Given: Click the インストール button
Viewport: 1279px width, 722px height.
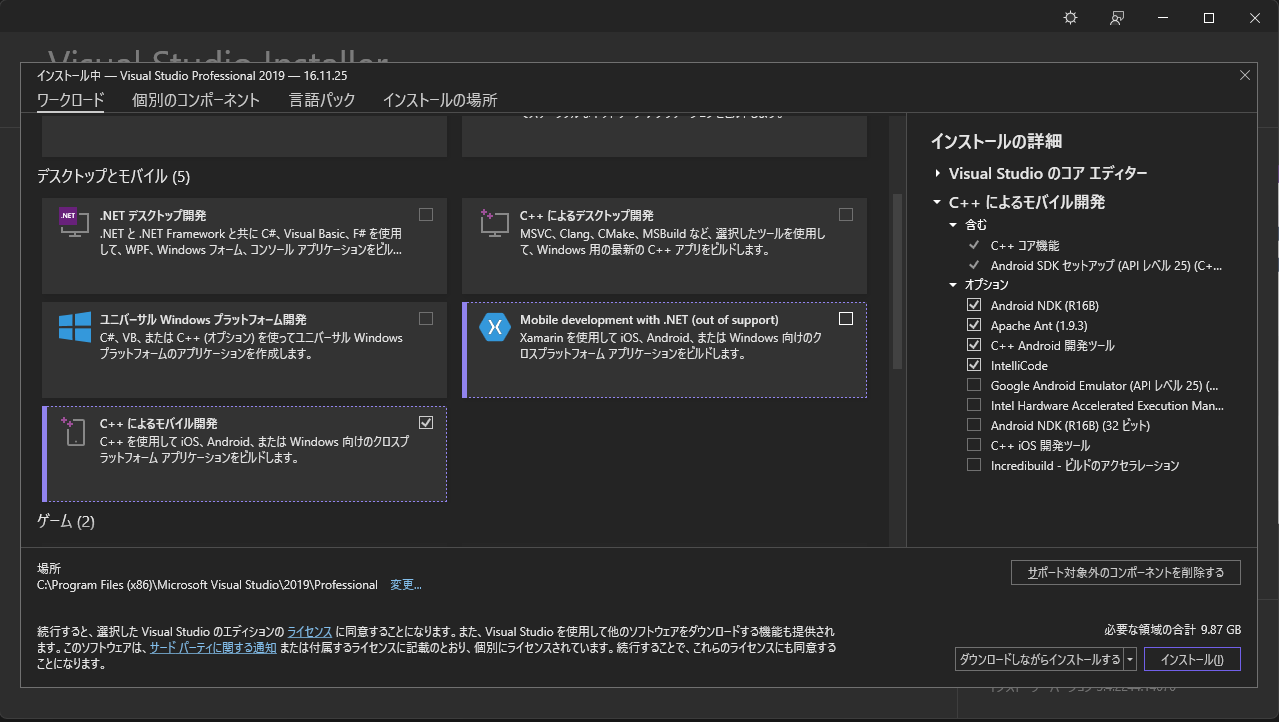Looking at the screenshot, I should tap(1193, 659).
